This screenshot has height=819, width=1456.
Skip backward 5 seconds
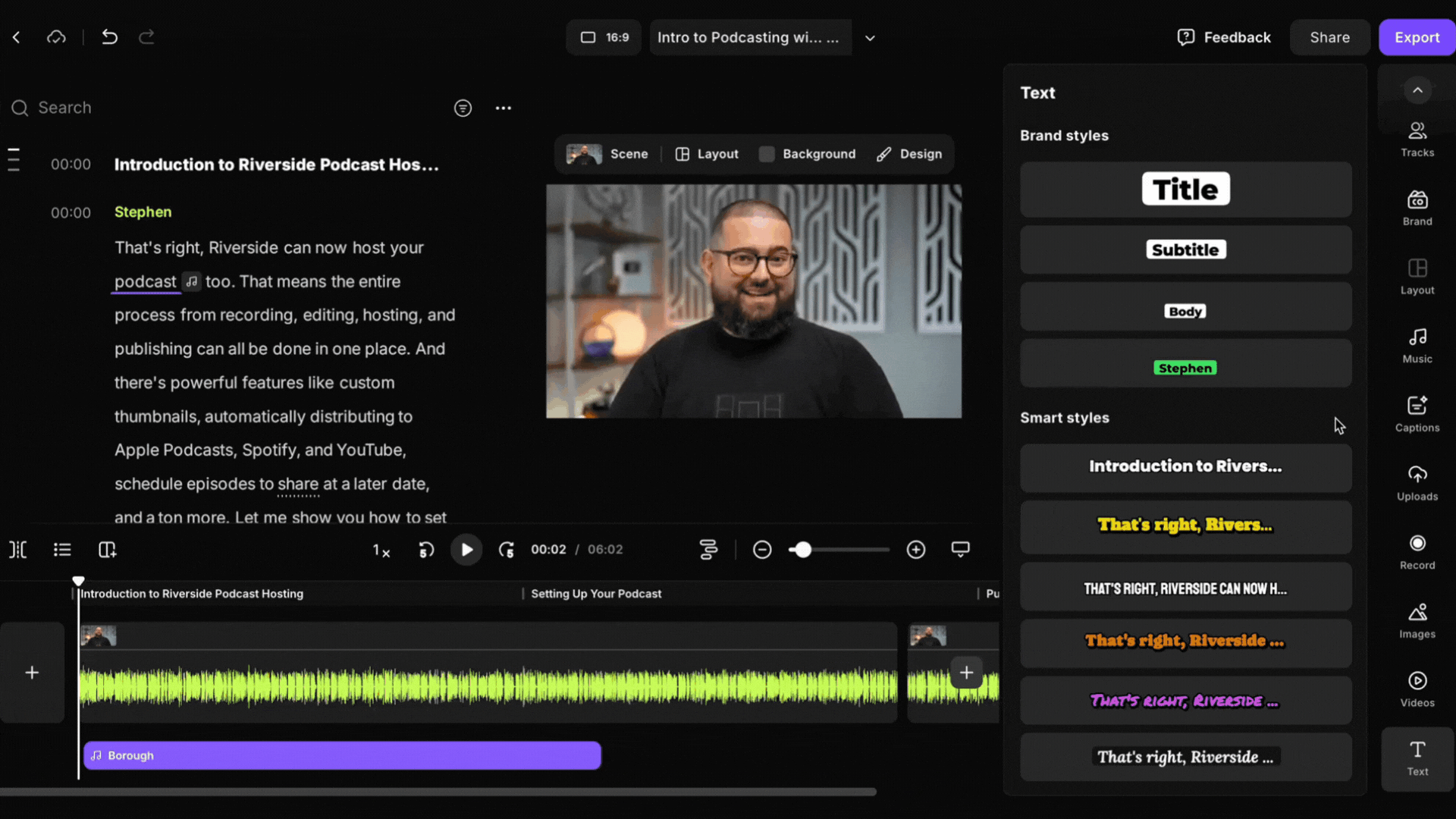coord(426,550)
